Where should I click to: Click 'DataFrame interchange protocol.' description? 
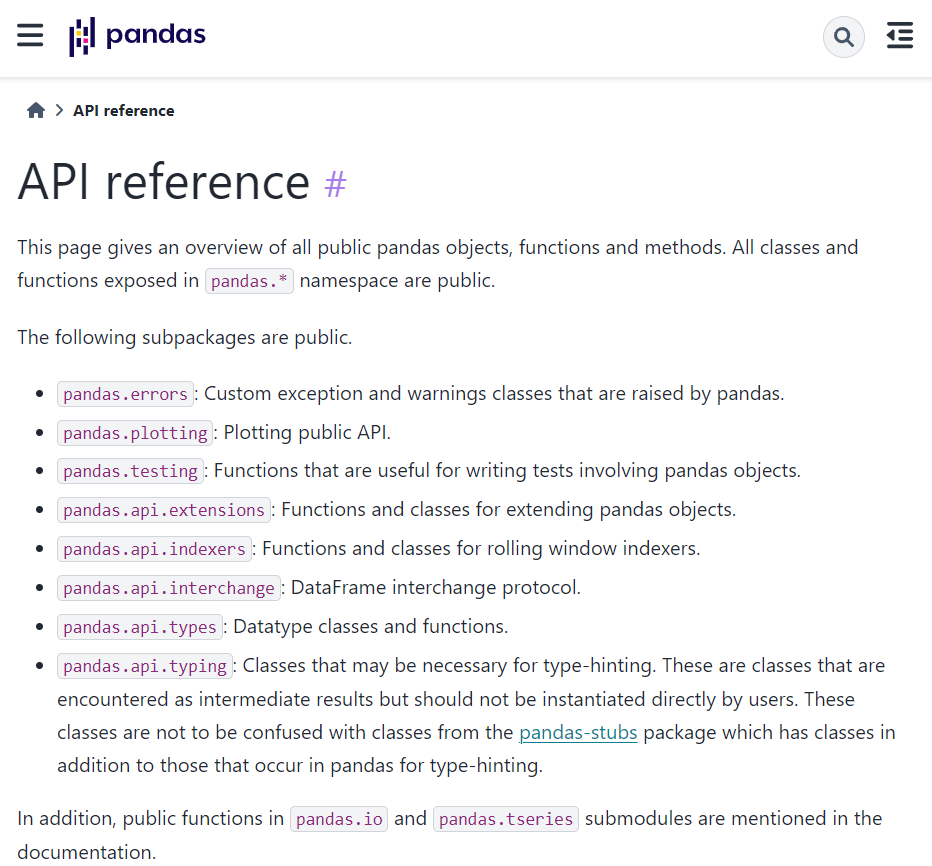436,588
